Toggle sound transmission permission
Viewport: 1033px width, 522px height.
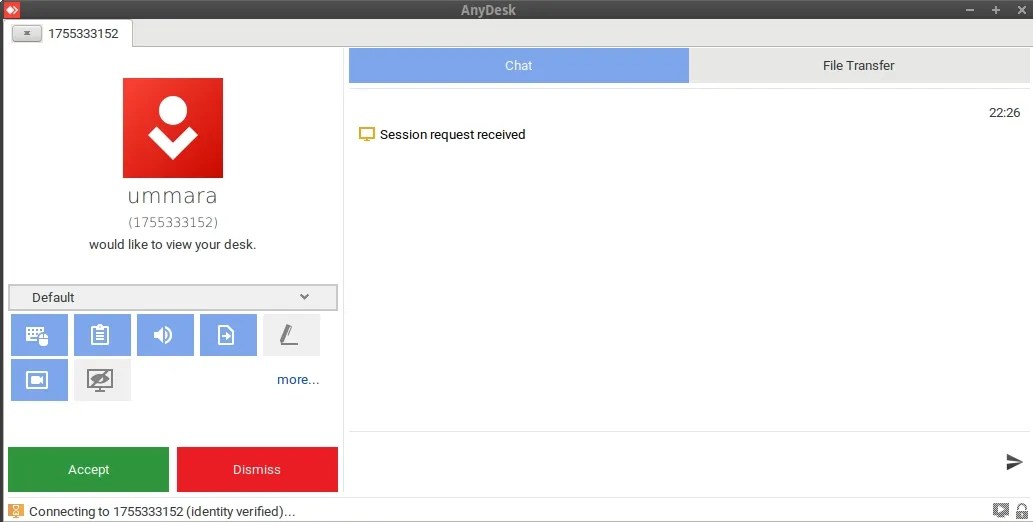[x=165, y=335]
